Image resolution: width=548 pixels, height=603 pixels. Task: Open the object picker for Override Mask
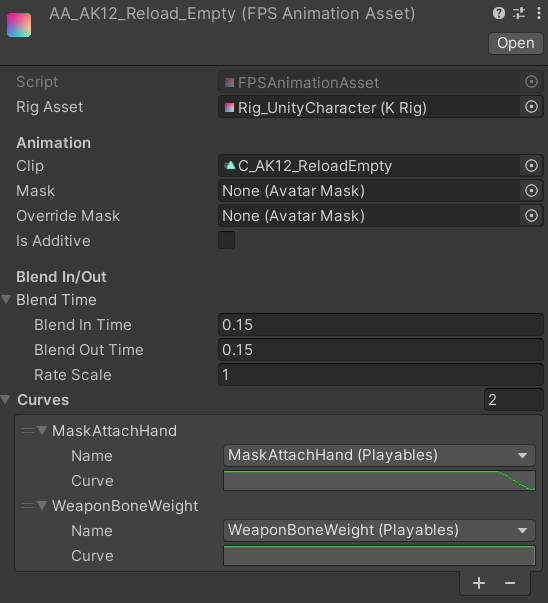point(531,216)
